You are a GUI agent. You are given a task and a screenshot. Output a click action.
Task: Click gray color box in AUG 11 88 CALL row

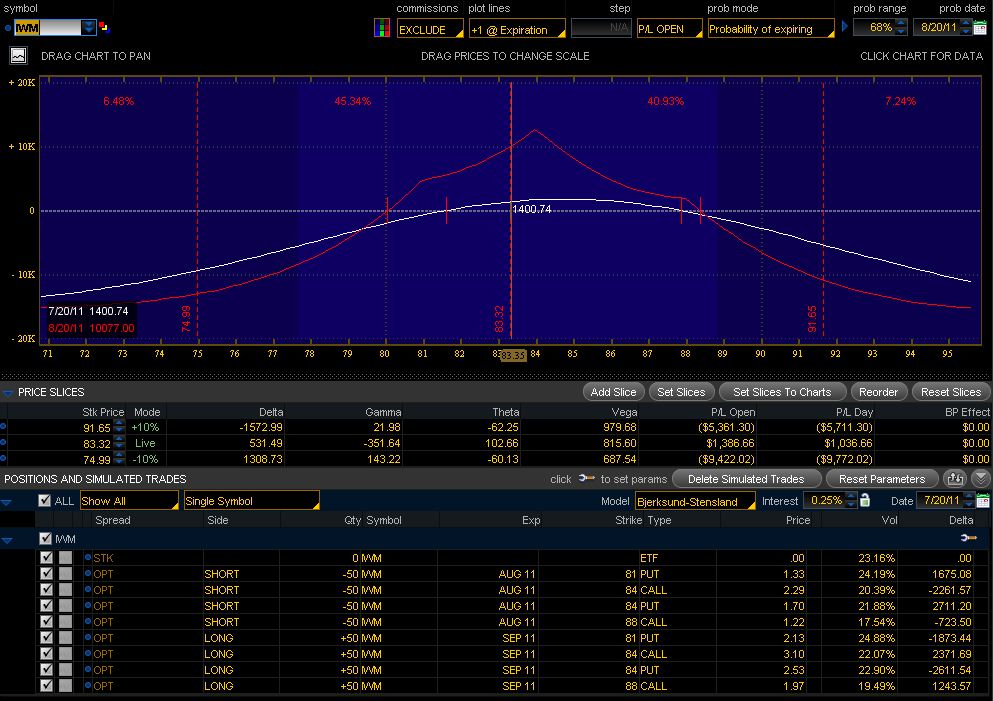65,621
